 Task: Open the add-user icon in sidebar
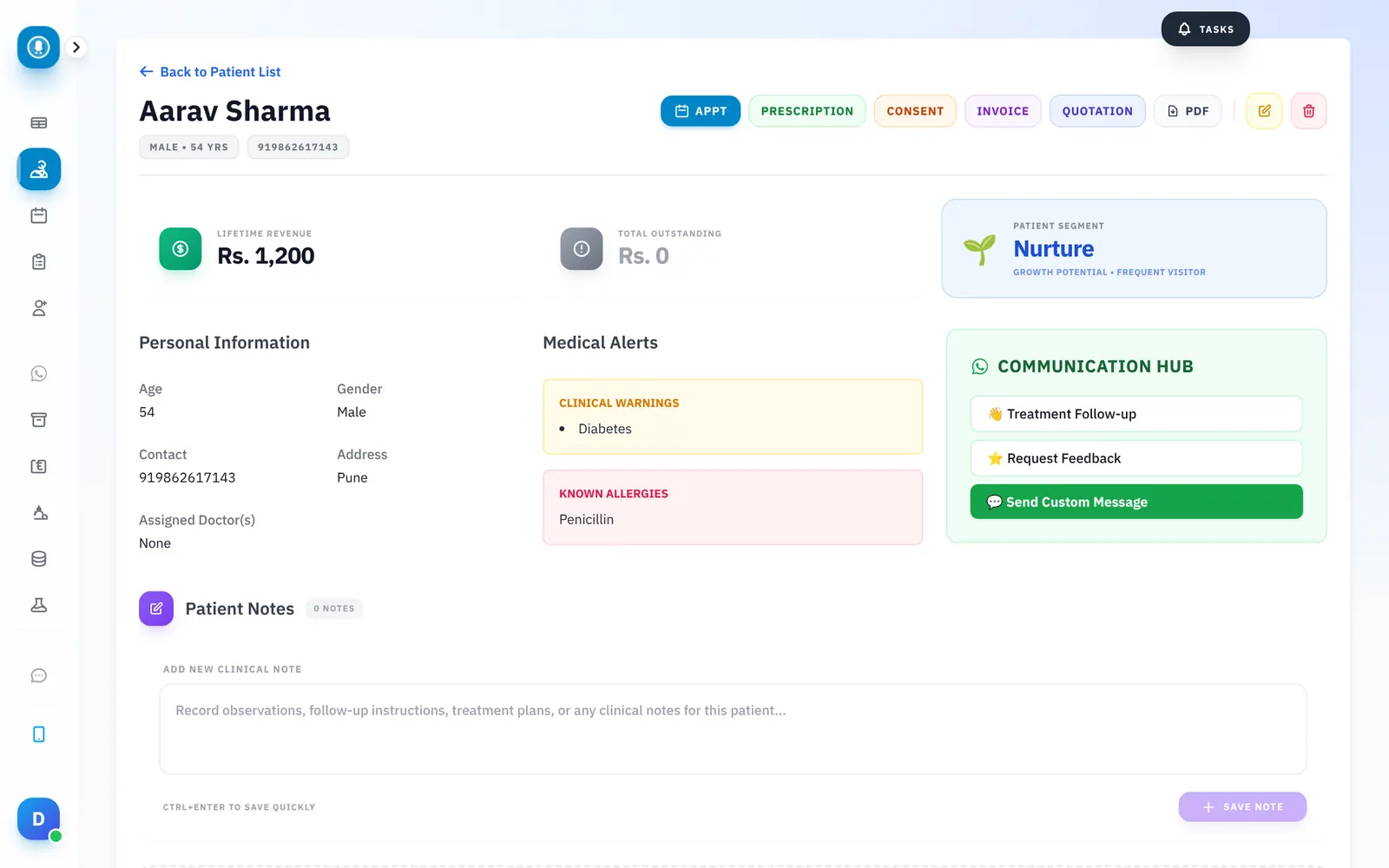pos(39,308)
